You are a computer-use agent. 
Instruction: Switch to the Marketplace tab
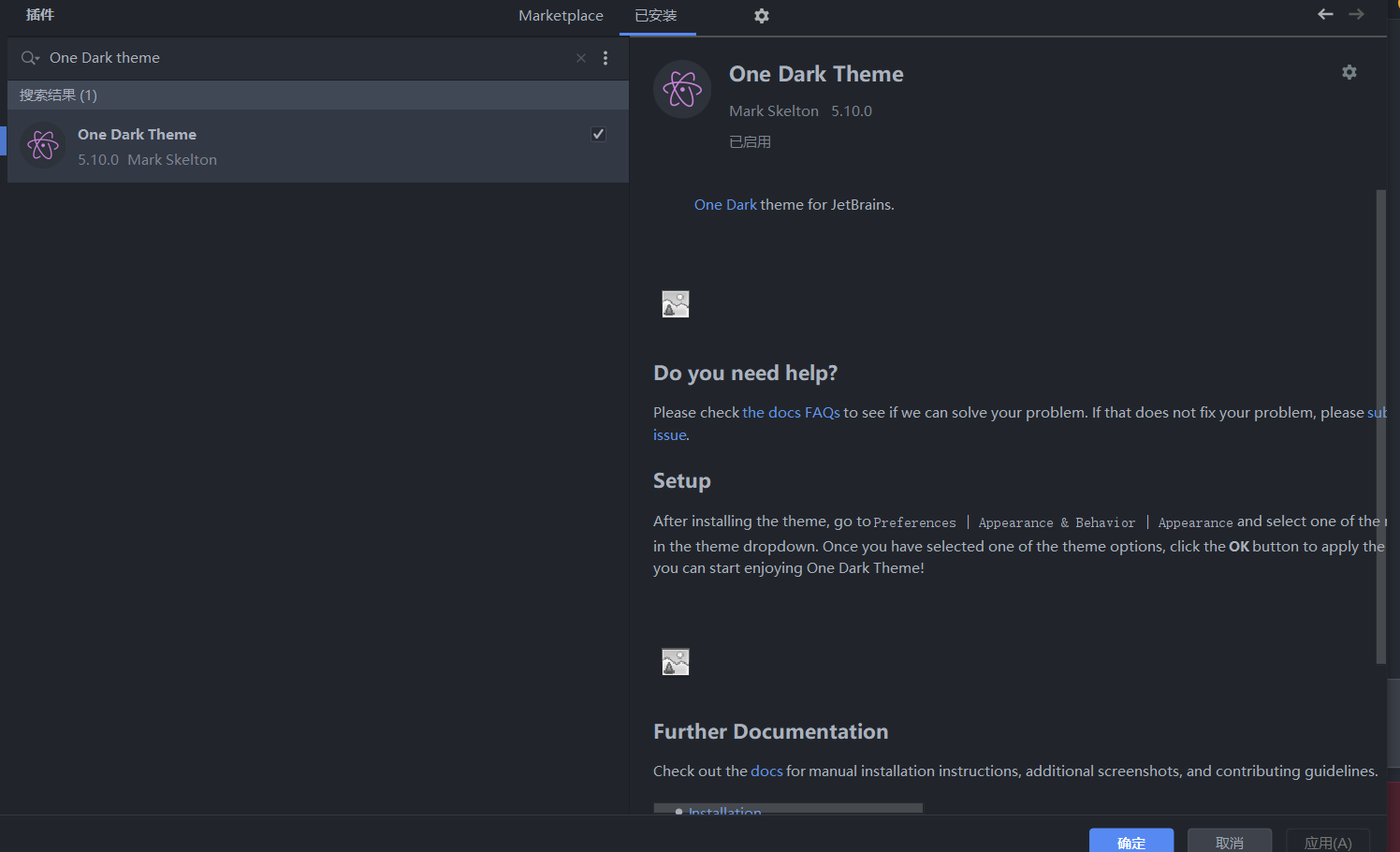click(x=561, y=16)
